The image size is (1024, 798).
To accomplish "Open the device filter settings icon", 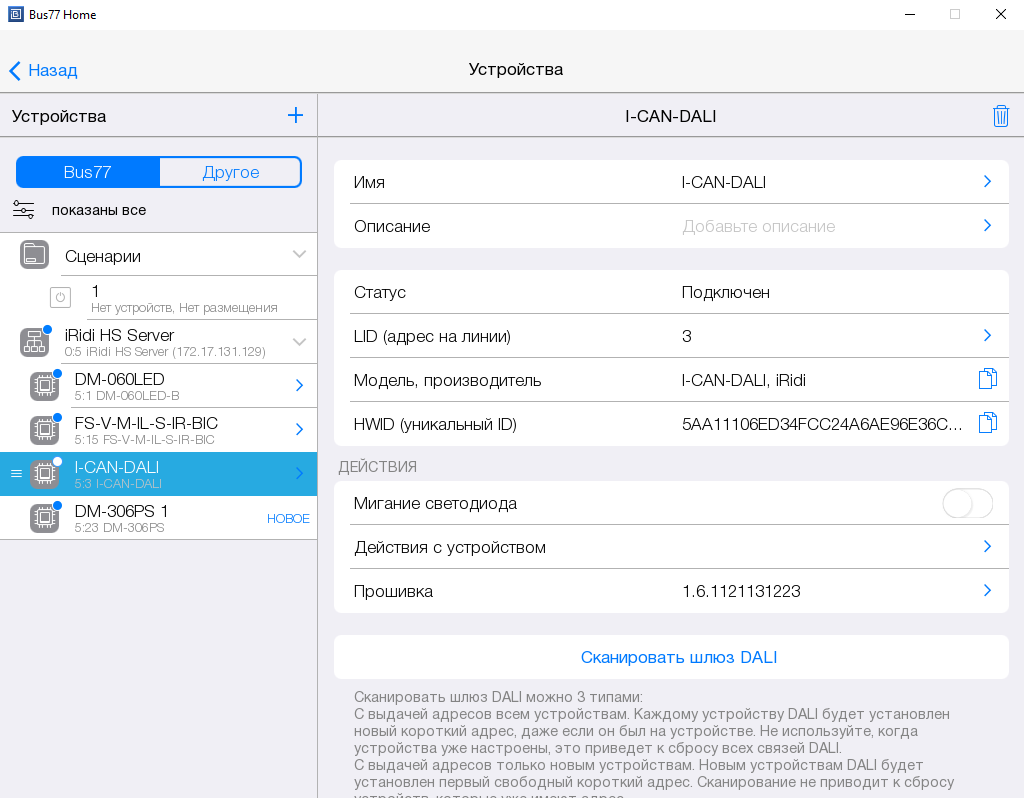I will 24,210.
